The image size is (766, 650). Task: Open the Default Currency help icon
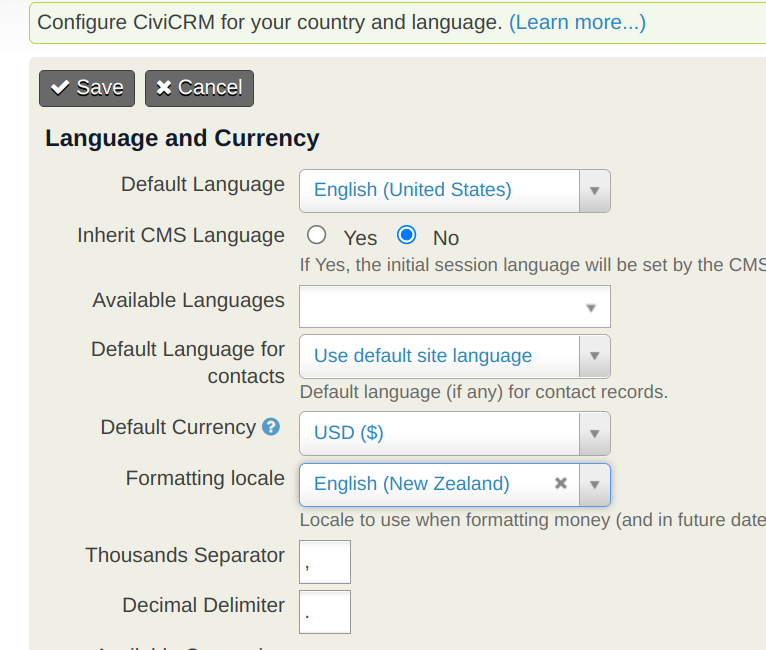(x=270, y=427)
